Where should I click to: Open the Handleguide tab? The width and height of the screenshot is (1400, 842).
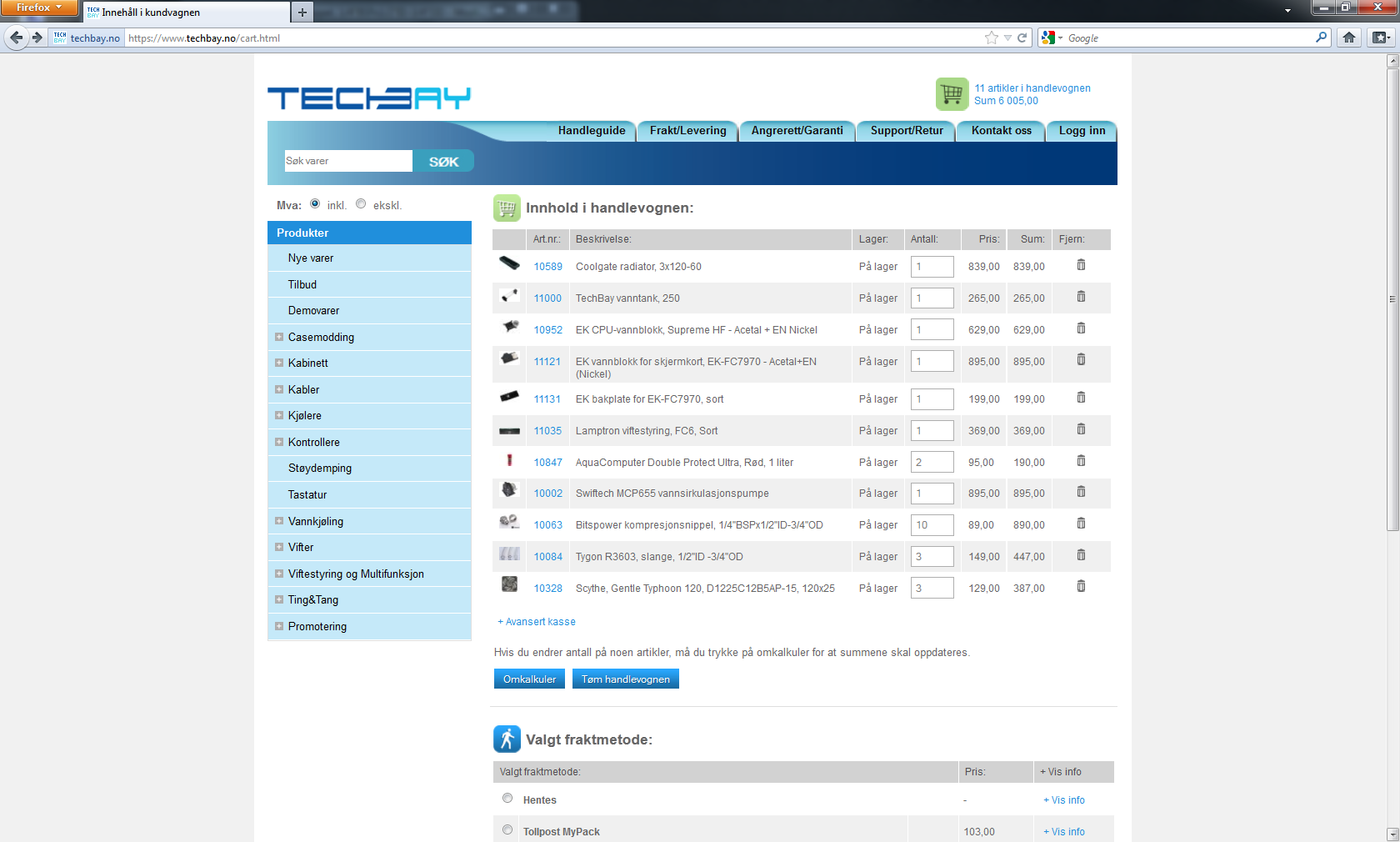click(592, 131)
